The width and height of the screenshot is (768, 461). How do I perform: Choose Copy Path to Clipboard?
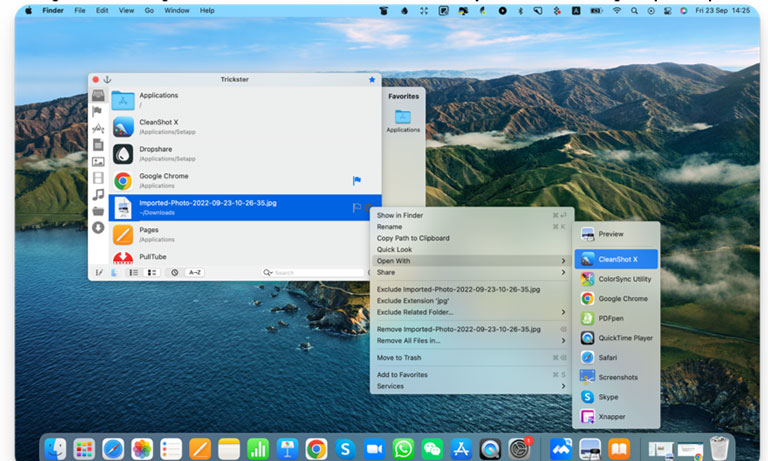(472, 238)
